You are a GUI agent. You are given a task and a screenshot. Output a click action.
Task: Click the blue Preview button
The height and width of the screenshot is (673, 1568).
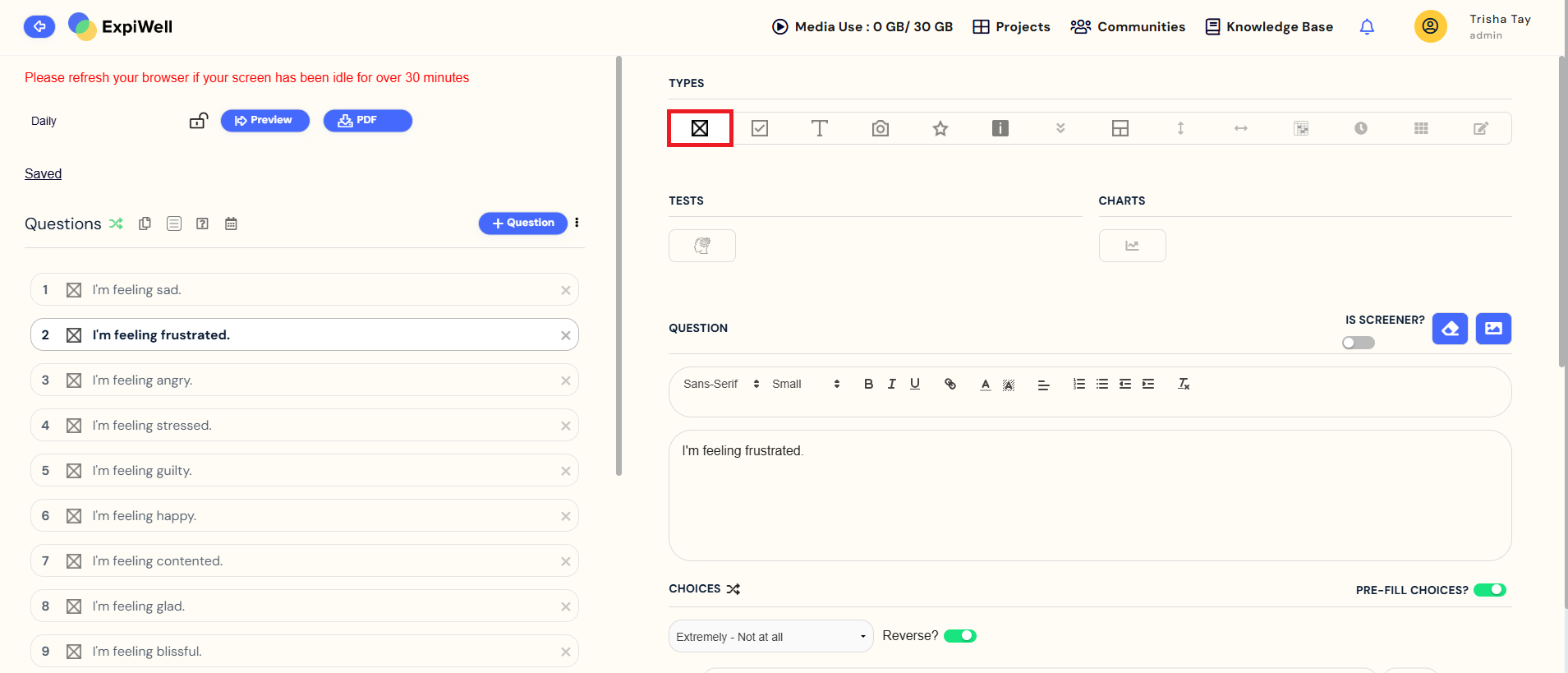[264, 121]
